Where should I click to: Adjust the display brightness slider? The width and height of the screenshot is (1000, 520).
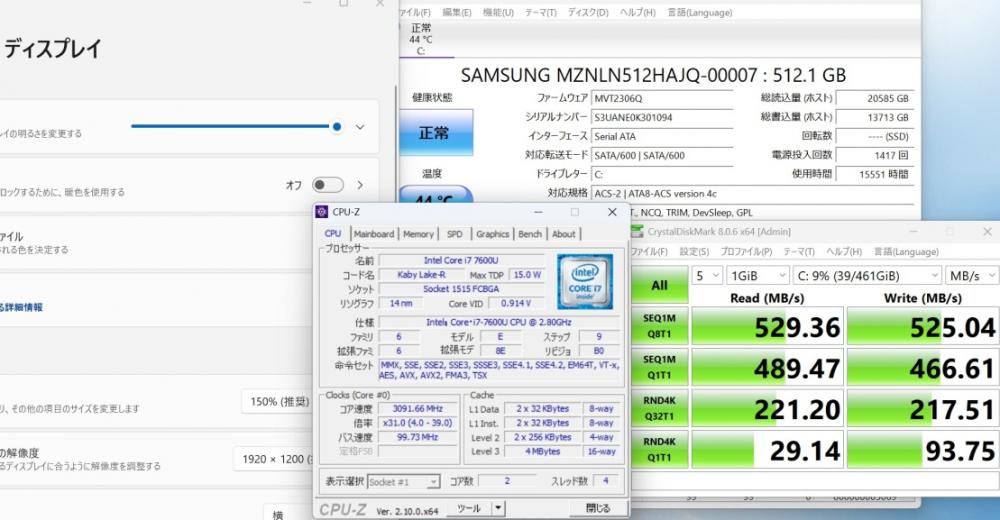coord(236,126)
